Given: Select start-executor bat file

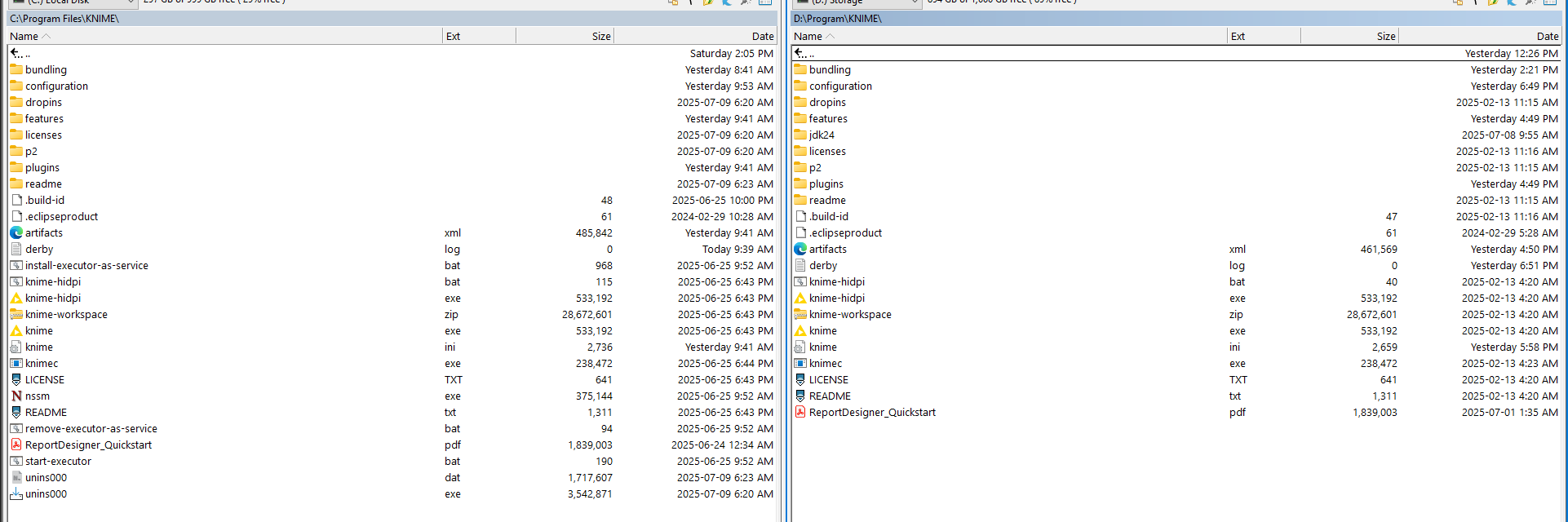Looking at the screenshot, I should [58, 462].
